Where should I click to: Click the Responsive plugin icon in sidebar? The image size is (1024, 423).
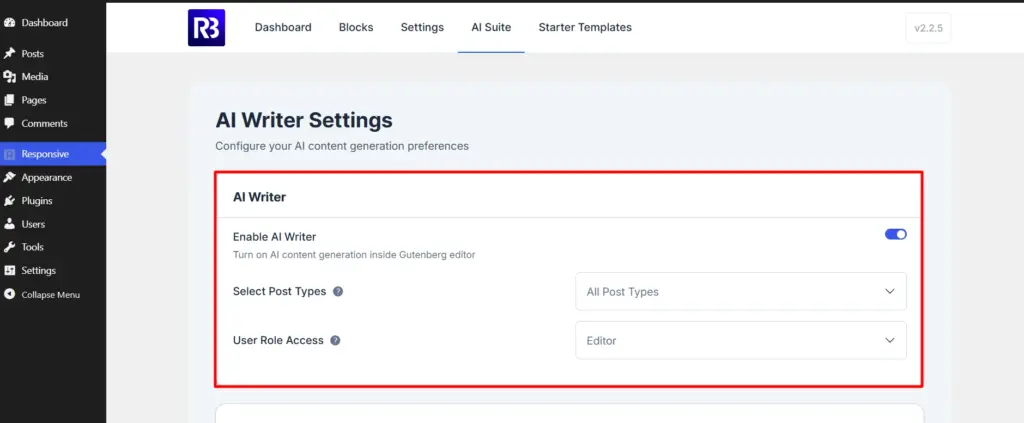click(9, 154)
